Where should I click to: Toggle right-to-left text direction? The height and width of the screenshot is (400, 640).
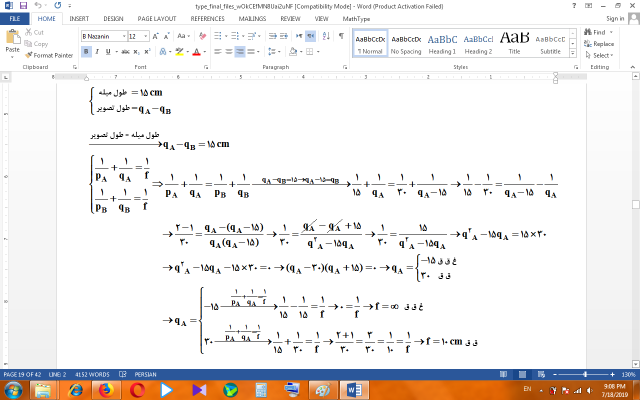pos(311,36)
